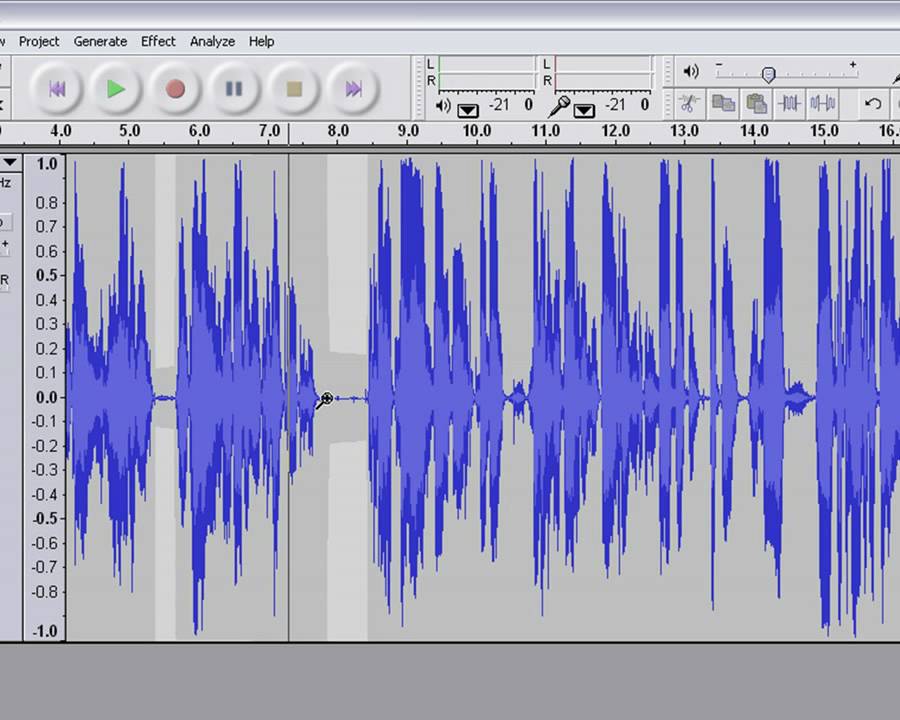The height and width of the screenshot is (720, 900).
Task: Silence the selected audio
Action: point(823,104)
